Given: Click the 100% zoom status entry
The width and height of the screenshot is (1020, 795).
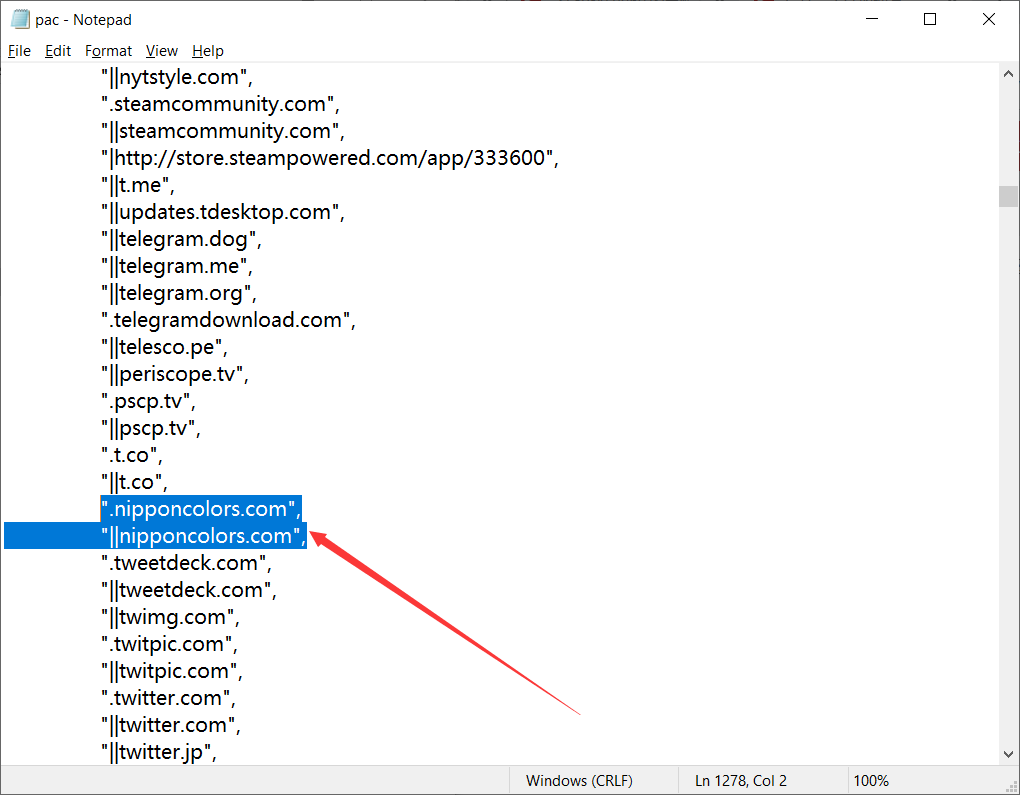Looking at the screenshot, I should coord(871,781).
